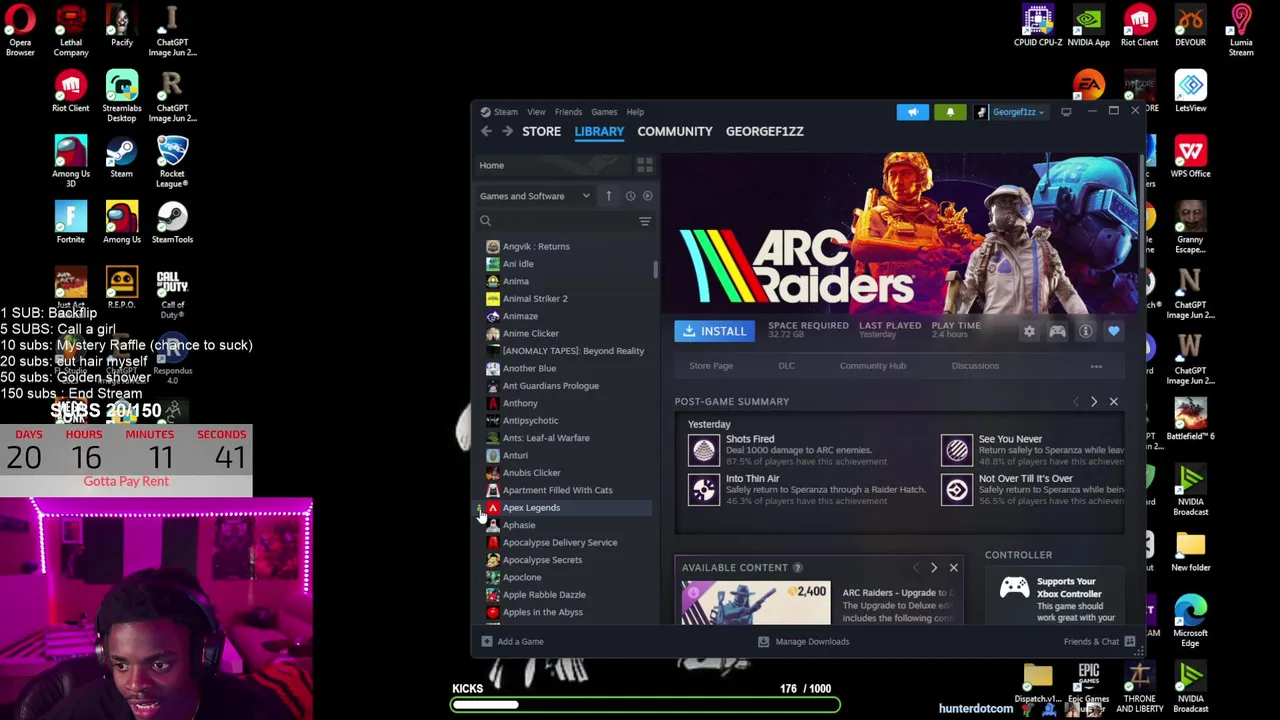Go to the STORE tab

pyautogui.click(x=541, y=131)
